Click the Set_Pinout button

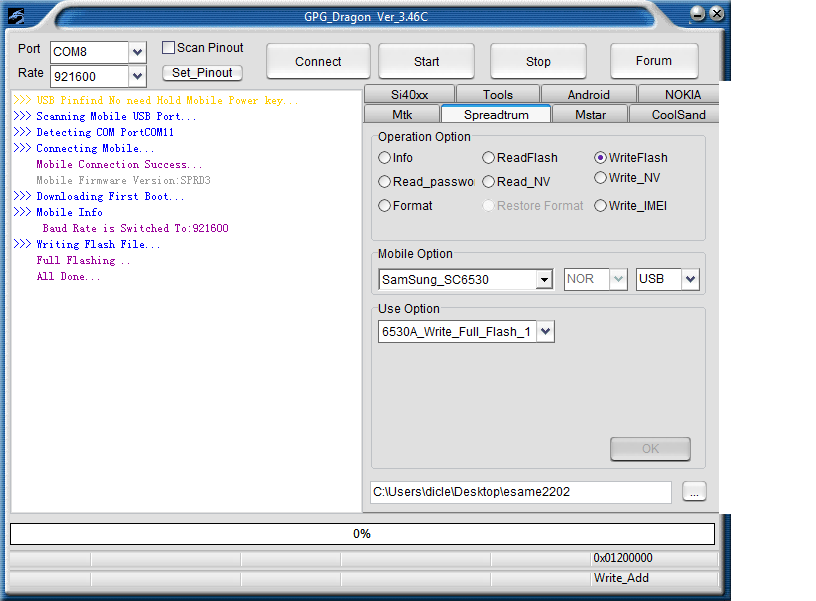coord(202,73)
